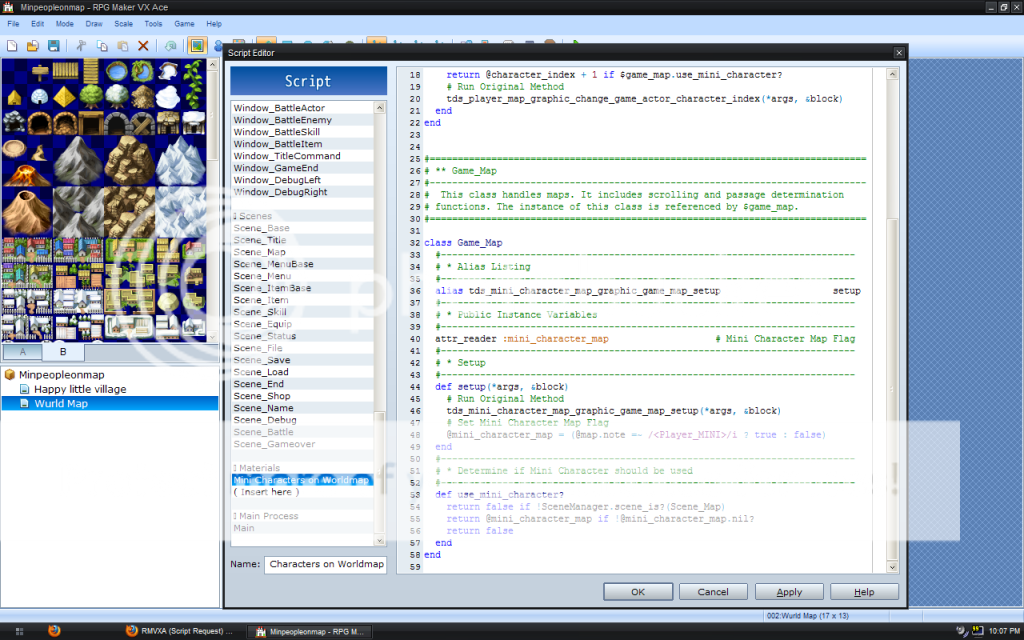1024x640 pixels.
Task: Click the Apply button
Action: tap(789, 591)
